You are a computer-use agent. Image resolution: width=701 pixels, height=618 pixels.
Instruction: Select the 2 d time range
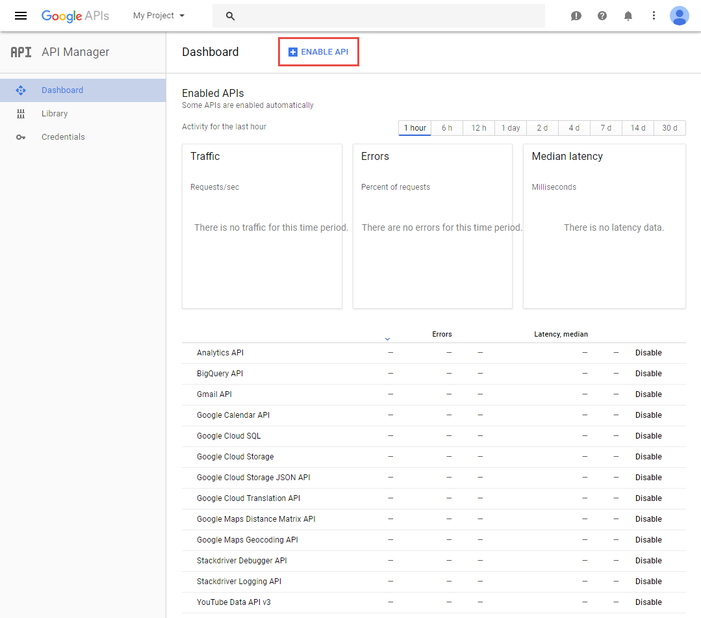[x=542, y=128]
